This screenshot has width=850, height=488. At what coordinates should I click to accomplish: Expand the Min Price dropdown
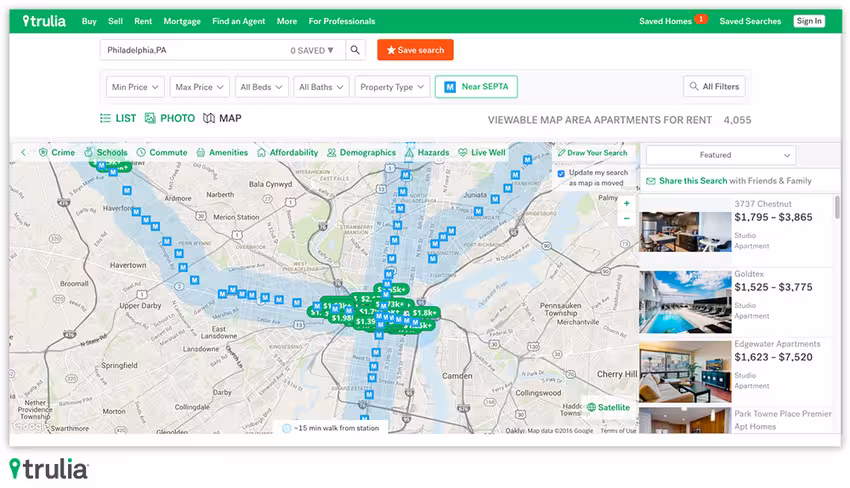point(135,87)
